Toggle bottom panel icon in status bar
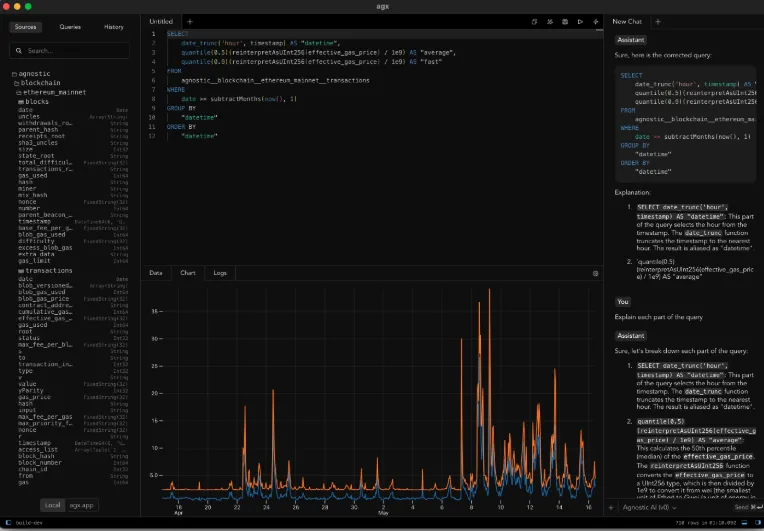 (744, 523)
